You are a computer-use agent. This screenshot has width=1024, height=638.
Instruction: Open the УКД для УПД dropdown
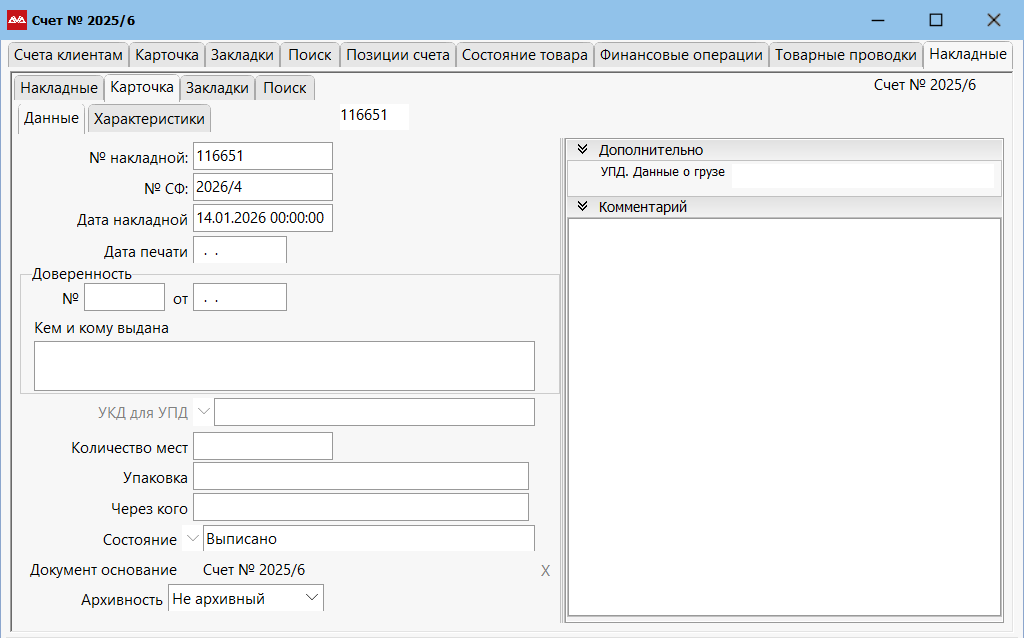(204, 412)
